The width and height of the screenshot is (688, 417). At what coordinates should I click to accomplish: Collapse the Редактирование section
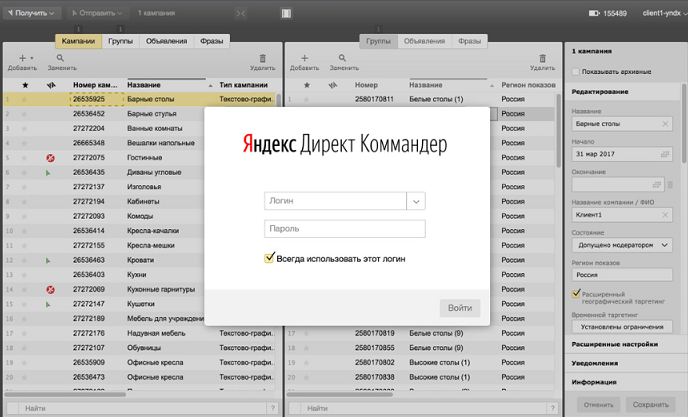pyautogui.click(x=624, y=92)
